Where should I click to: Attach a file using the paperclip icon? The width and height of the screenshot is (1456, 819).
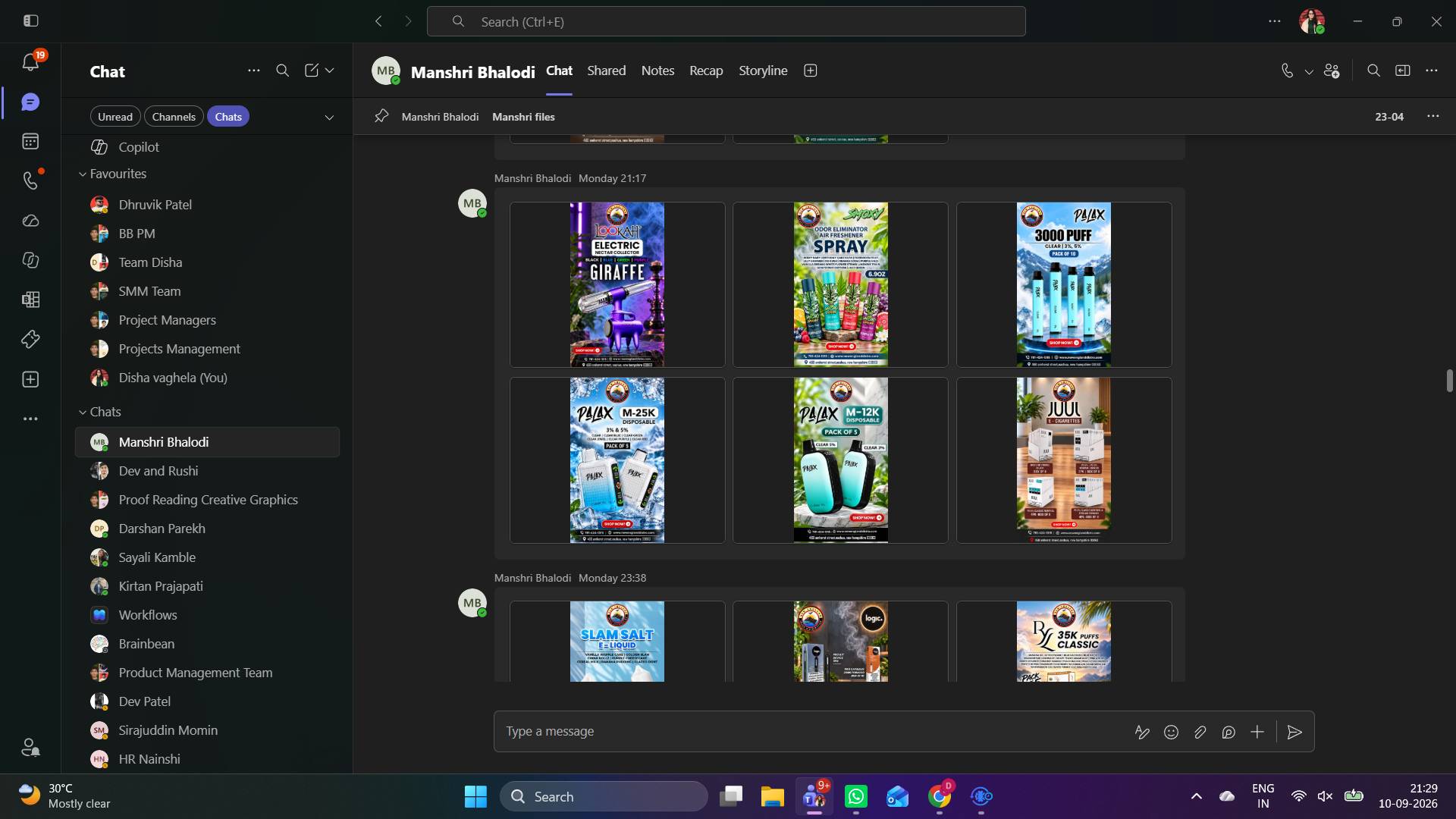click(1200, 732)
